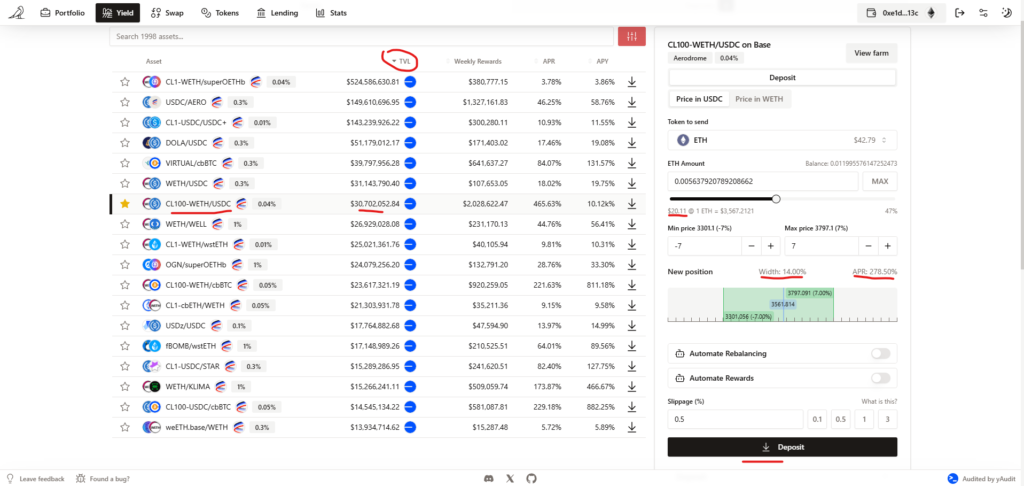1024x486 pixels.
Task: Increase Max price with plus button
Action: click(x=888, y=246)
